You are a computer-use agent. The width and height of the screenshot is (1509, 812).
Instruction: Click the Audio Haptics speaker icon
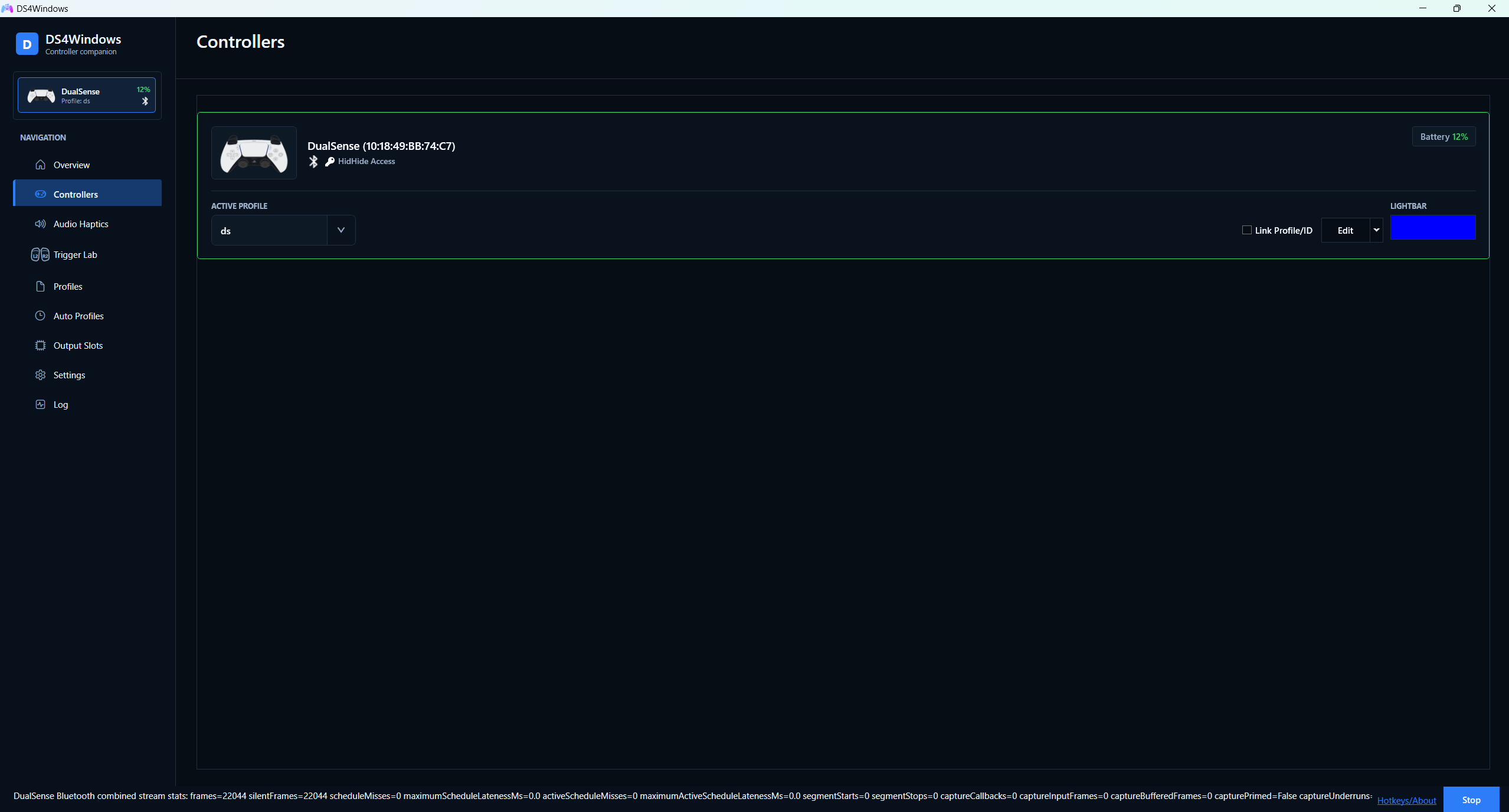pos(40,224)
